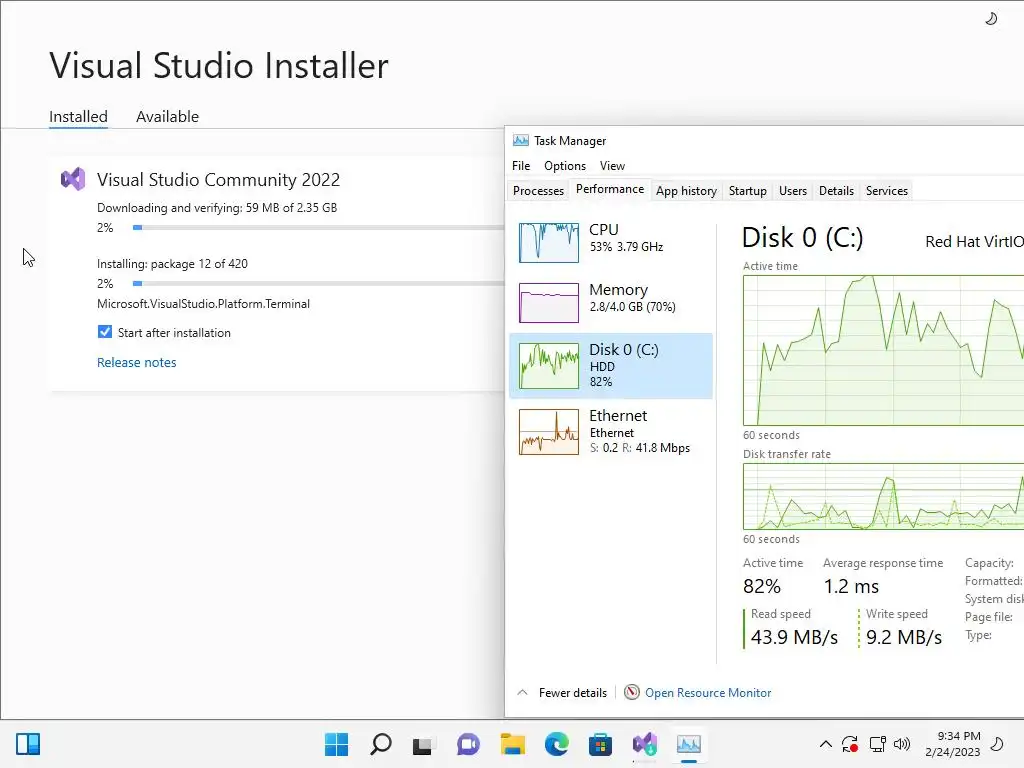The height and width of the screenshot is (768, 1024).
Task: Click the downloading progress bar
Action: (x=319, y=227)
